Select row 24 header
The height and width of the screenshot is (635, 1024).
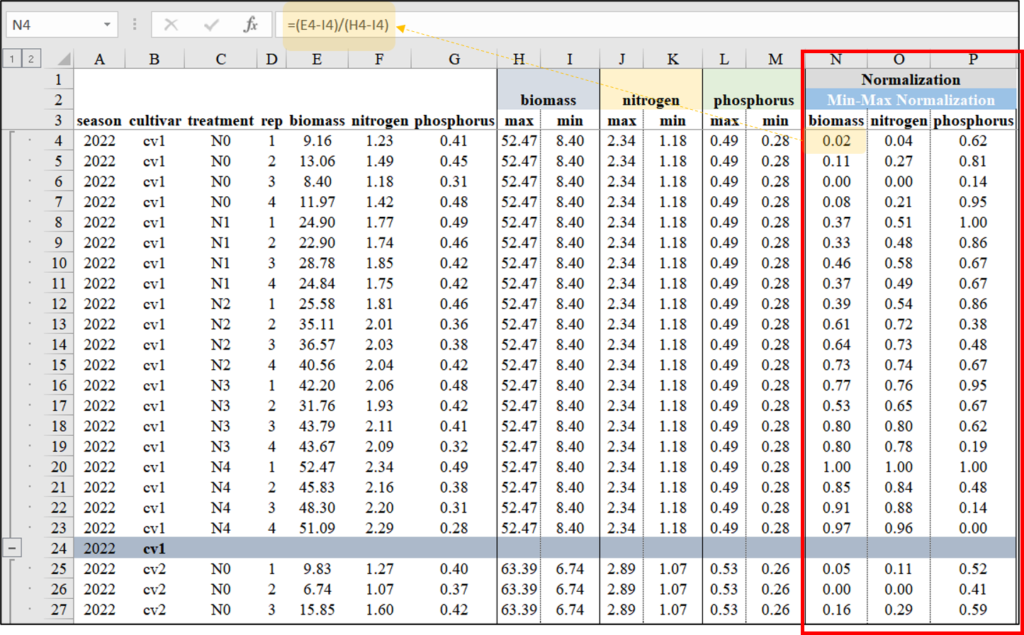[58, 548]
